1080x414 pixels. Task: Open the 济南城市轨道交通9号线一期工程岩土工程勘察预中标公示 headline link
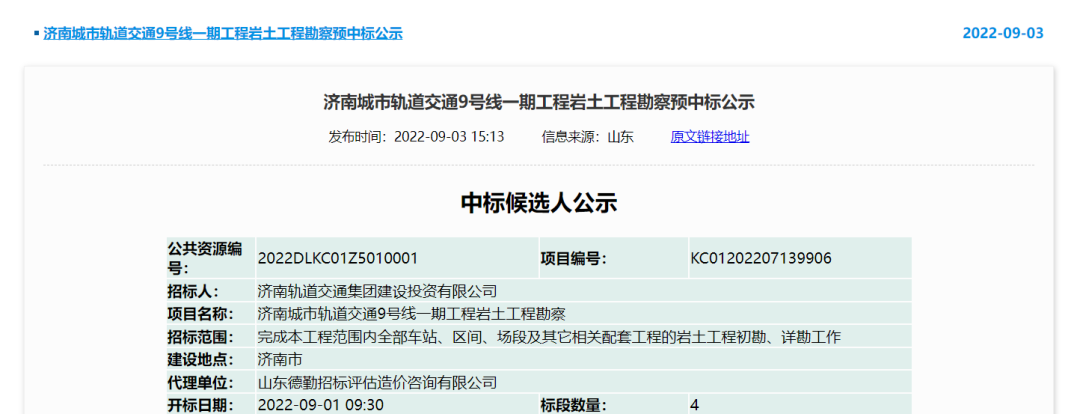222,33
